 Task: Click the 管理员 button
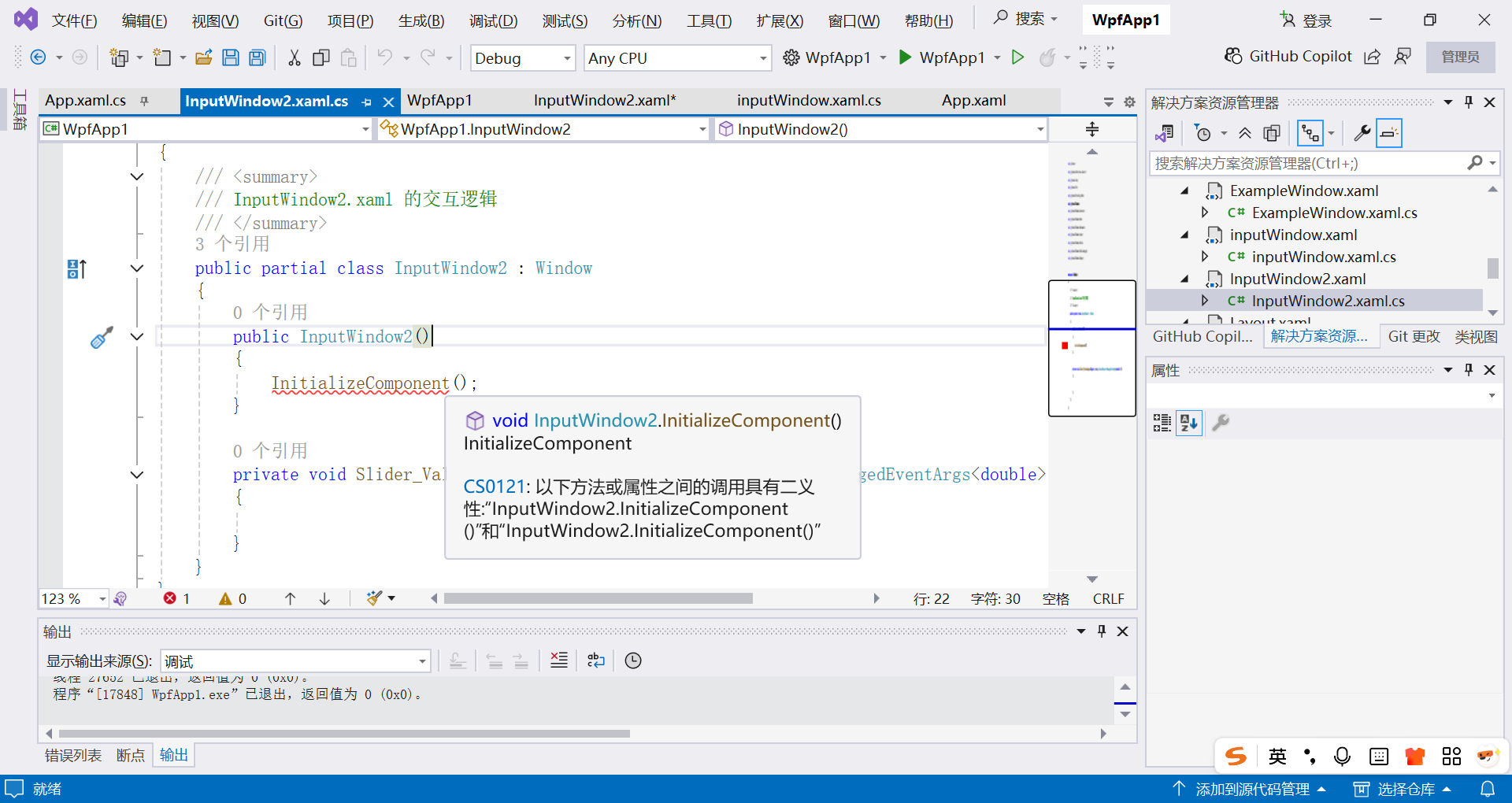(1460, 57)
